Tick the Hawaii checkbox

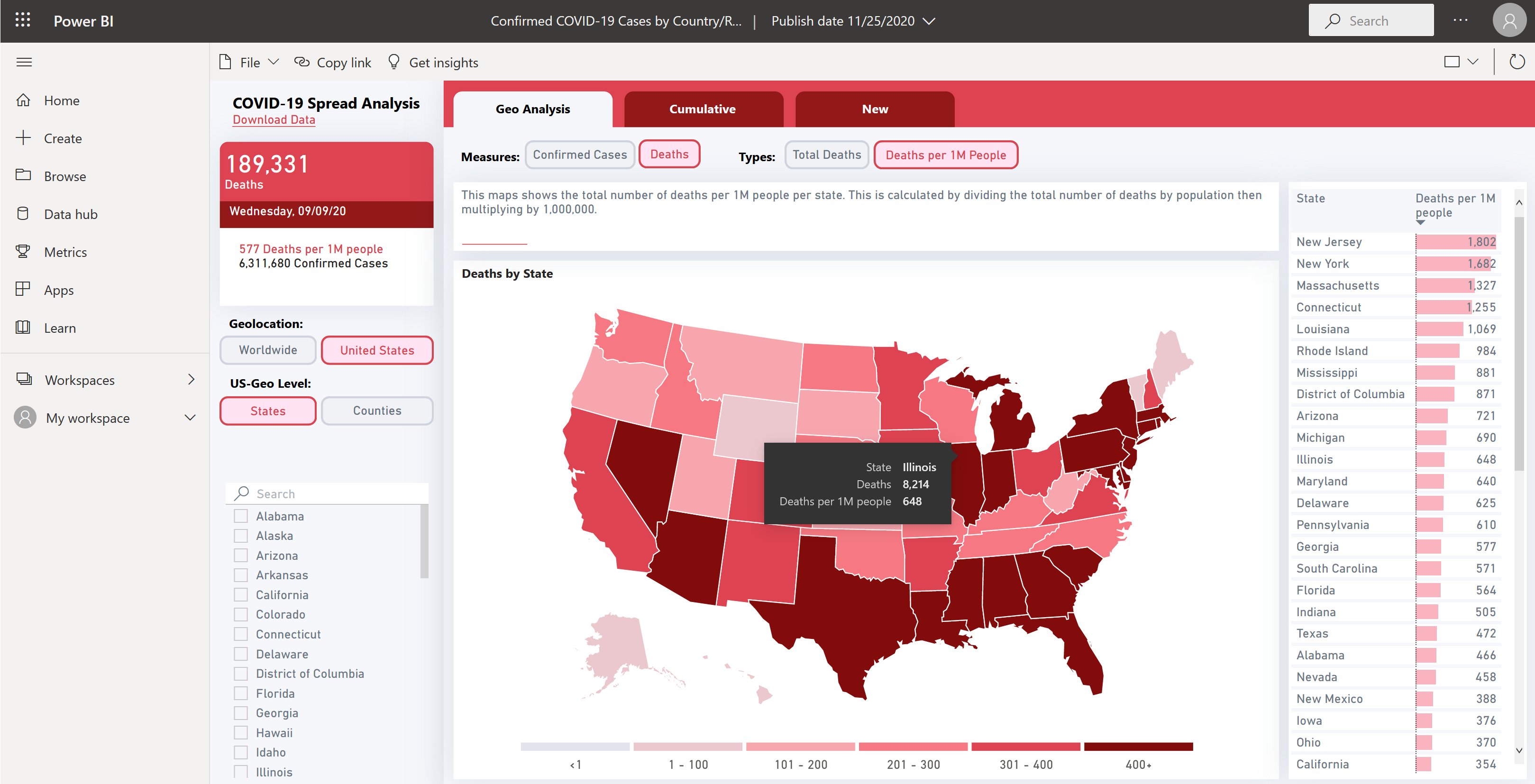[x=241, y=732]
